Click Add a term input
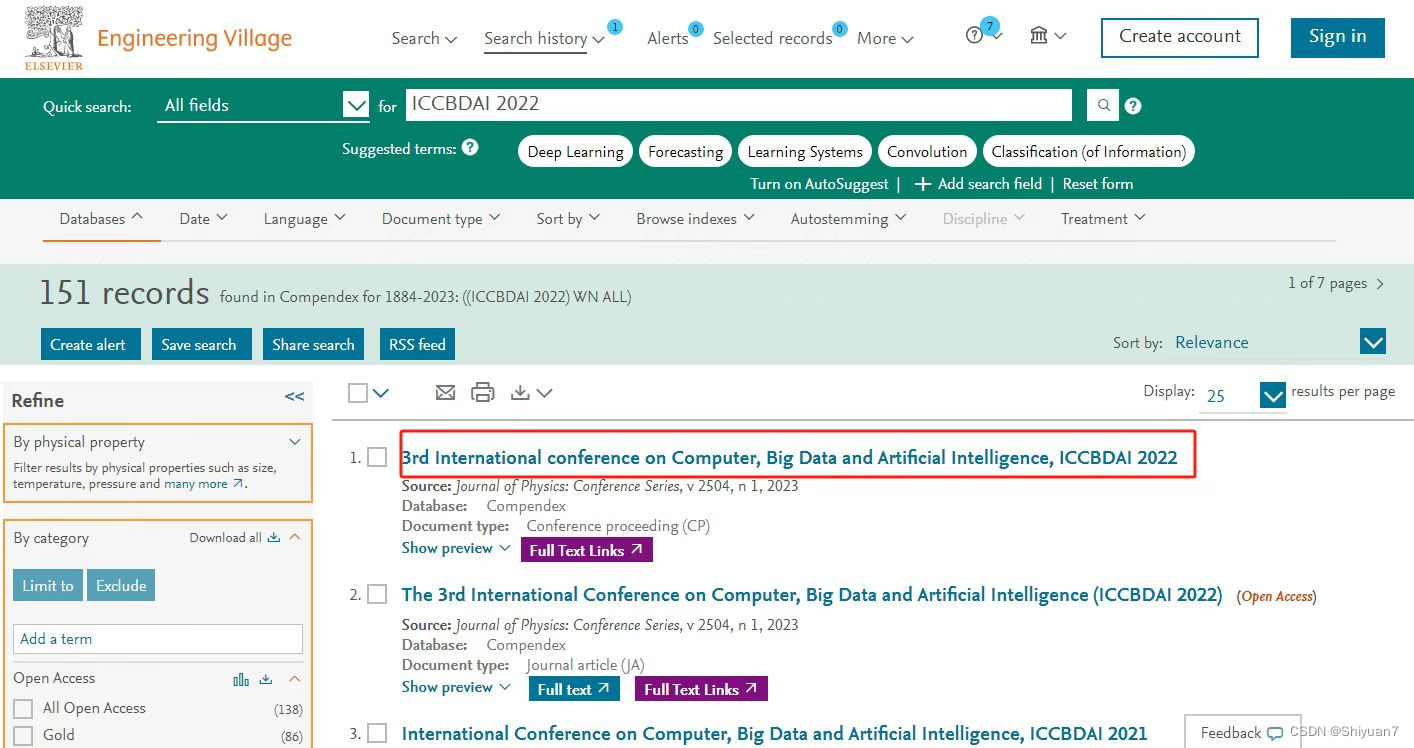 [158, 639]
